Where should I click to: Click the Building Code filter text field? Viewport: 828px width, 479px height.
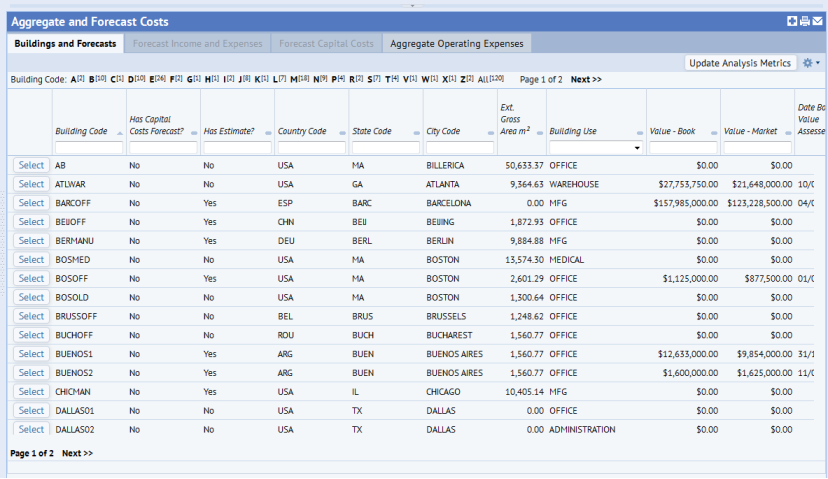(x=88, y=148)
